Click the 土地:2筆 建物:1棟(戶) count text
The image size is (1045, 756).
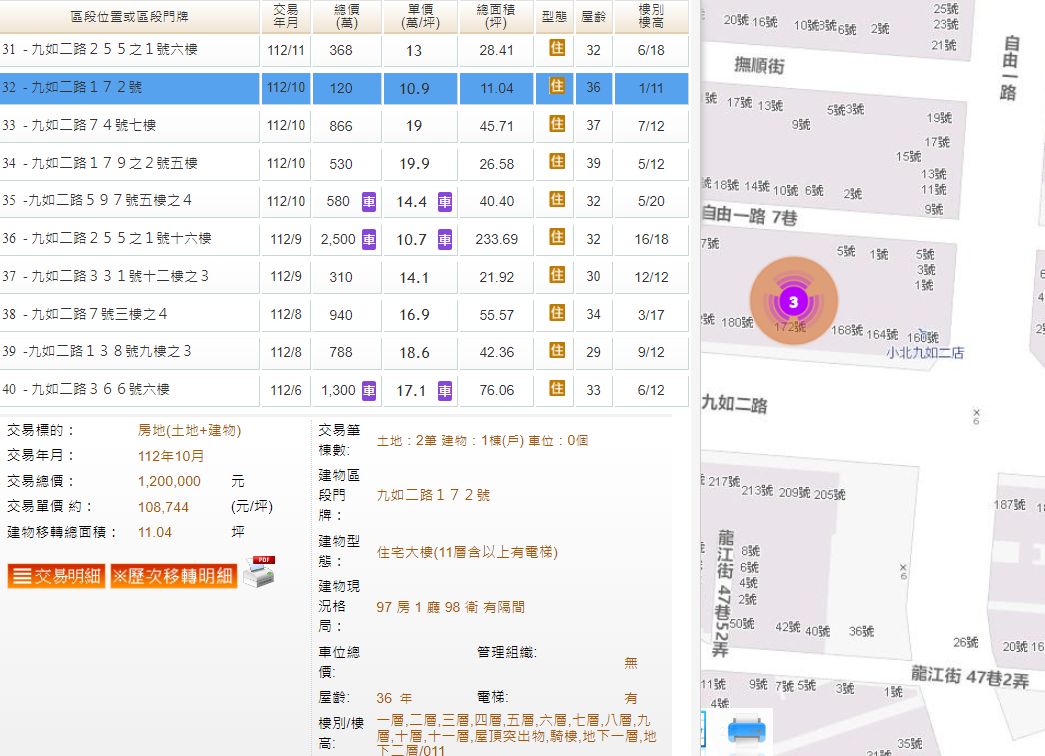click(483, 441)
